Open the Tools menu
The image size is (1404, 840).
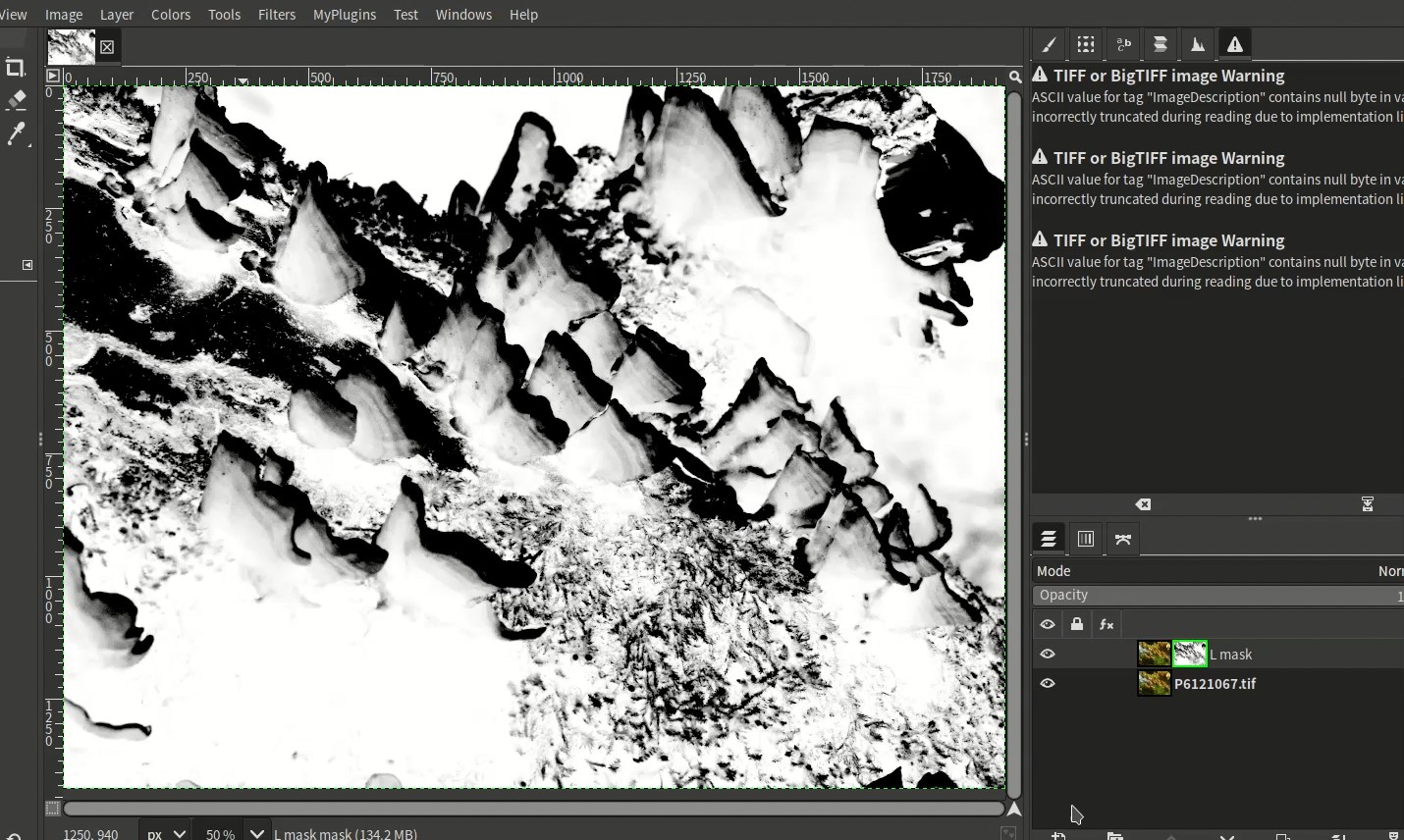tap(224, 15)
